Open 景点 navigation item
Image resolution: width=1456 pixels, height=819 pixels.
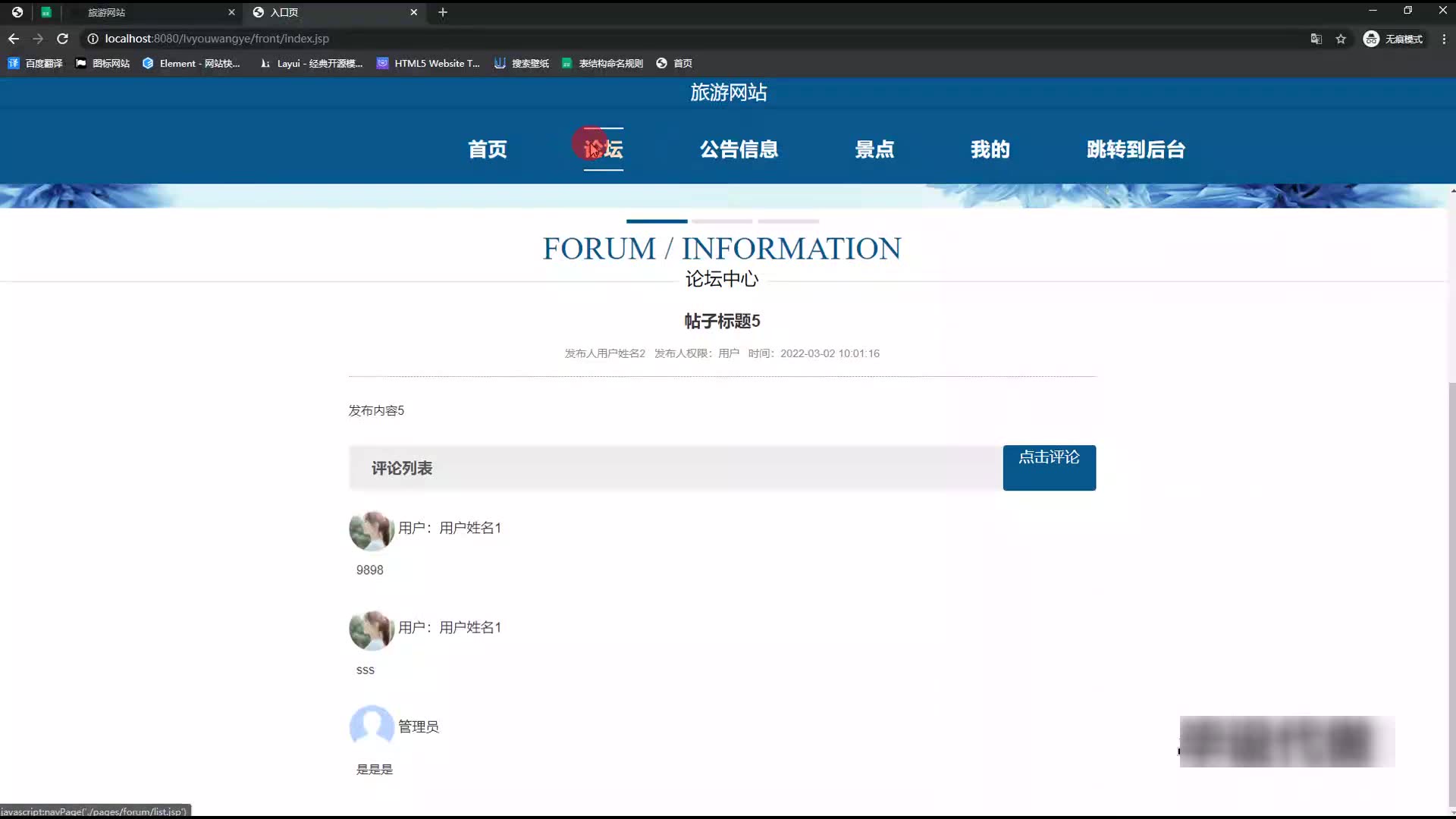pos(874,149)
